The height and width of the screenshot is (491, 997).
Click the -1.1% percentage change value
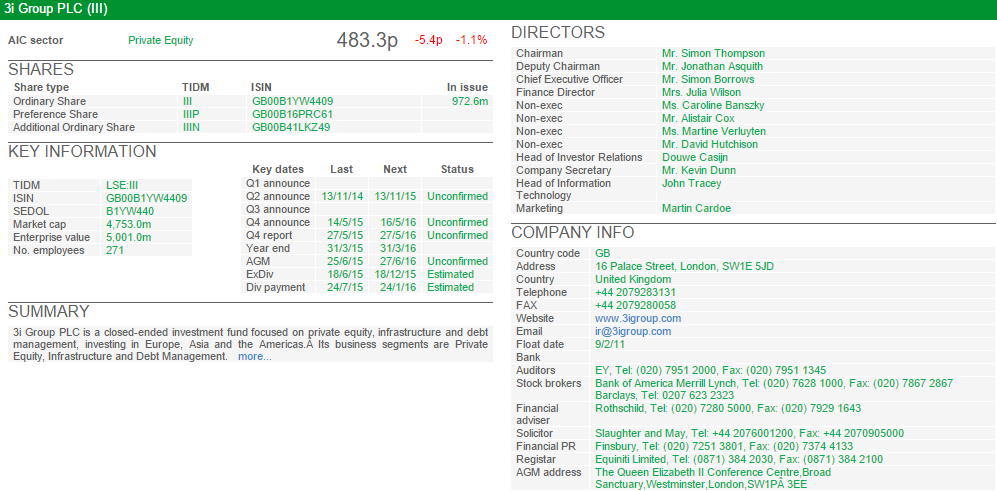(x=471, y=40)
